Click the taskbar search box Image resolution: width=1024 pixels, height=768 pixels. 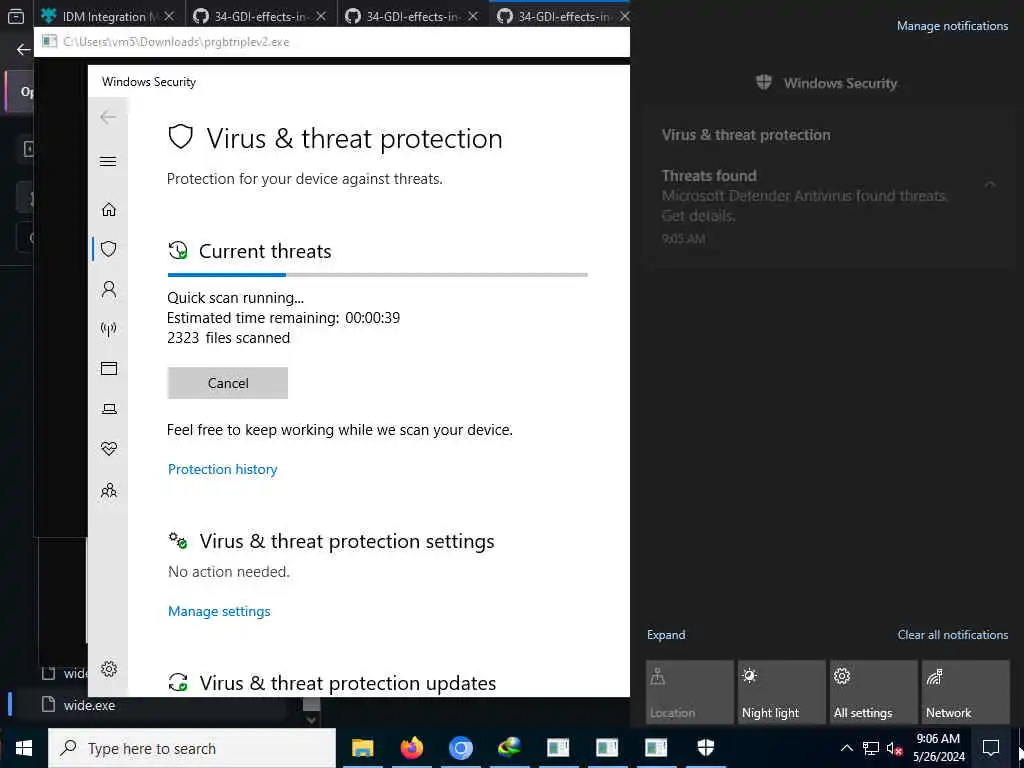[x=192, y=748]
